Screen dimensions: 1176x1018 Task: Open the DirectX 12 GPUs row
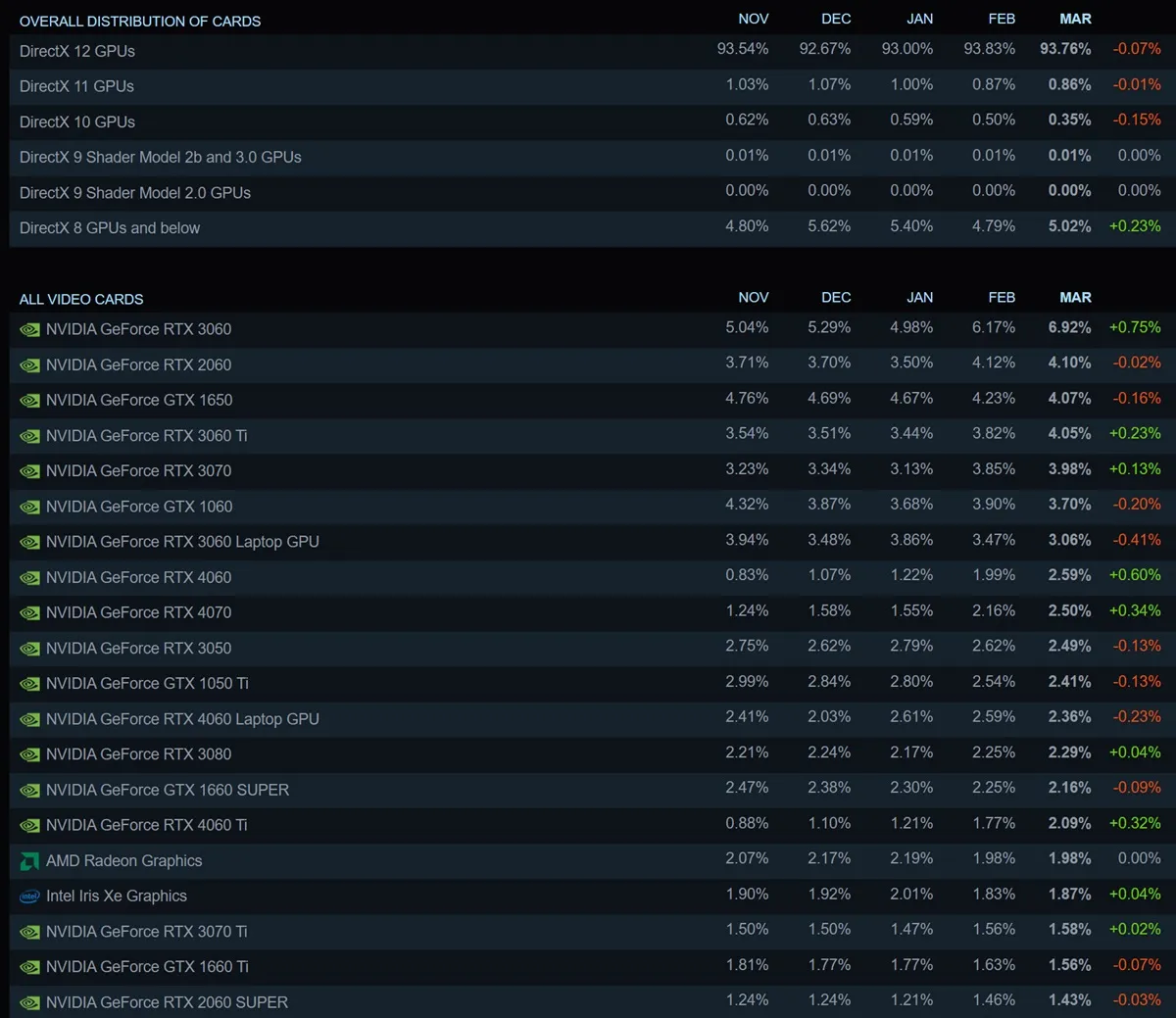(x=588, y=51)
